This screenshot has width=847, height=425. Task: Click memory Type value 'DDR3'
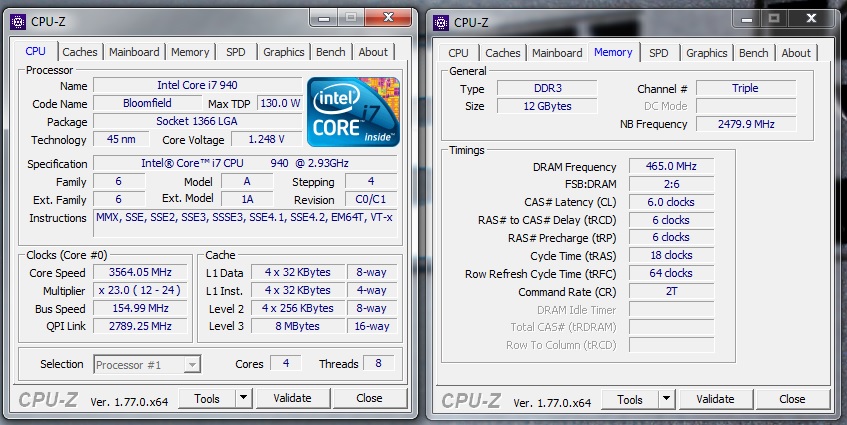(x=547, y=88)
